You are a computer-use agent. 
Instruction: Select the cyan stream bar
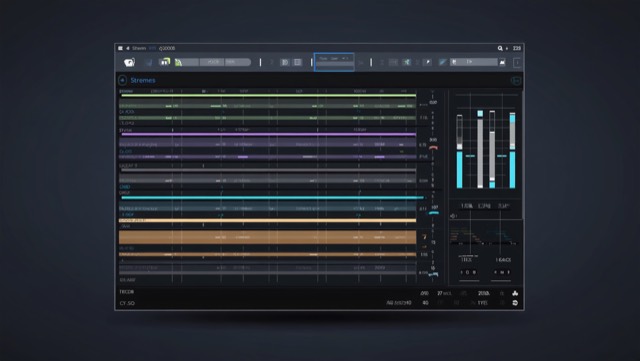coord(272,198)
